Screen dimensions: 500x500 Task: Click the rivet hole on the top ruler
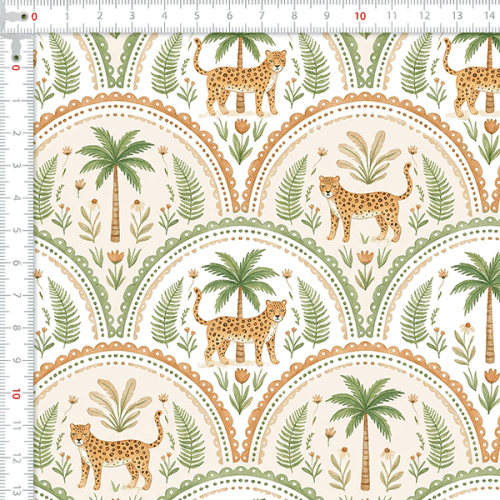pyautogui.click(x=24, y=16)
